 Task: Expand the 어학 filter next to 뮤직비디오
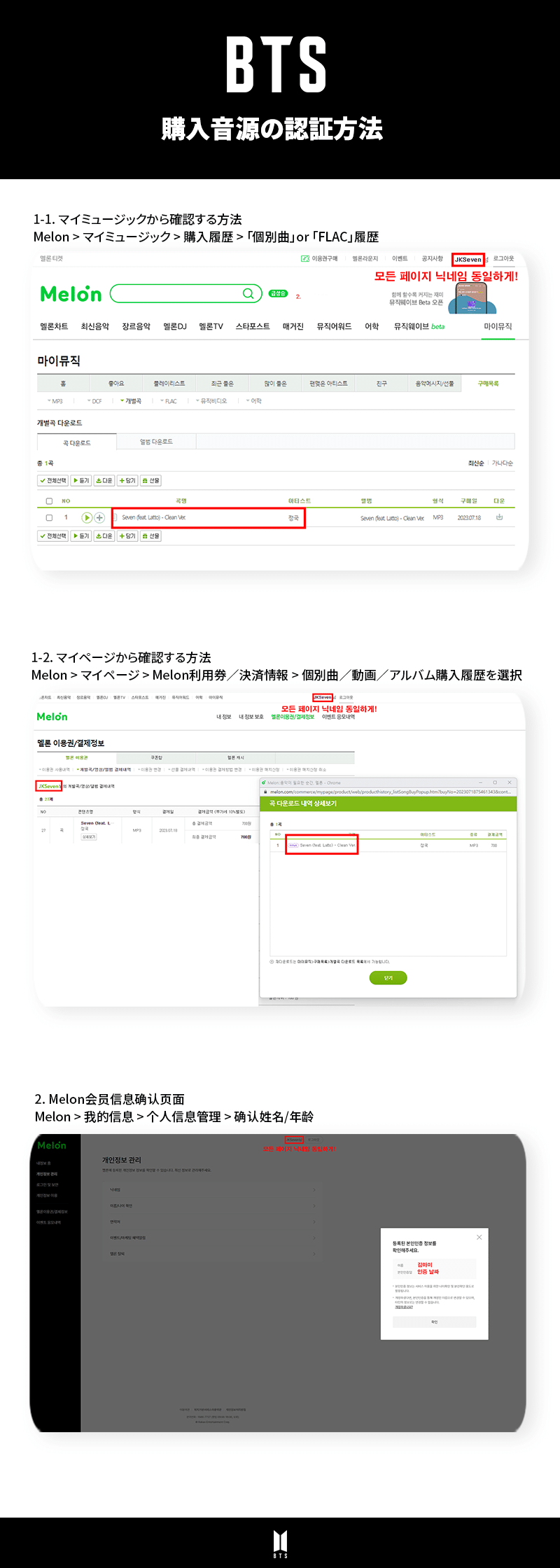(254, 401)
